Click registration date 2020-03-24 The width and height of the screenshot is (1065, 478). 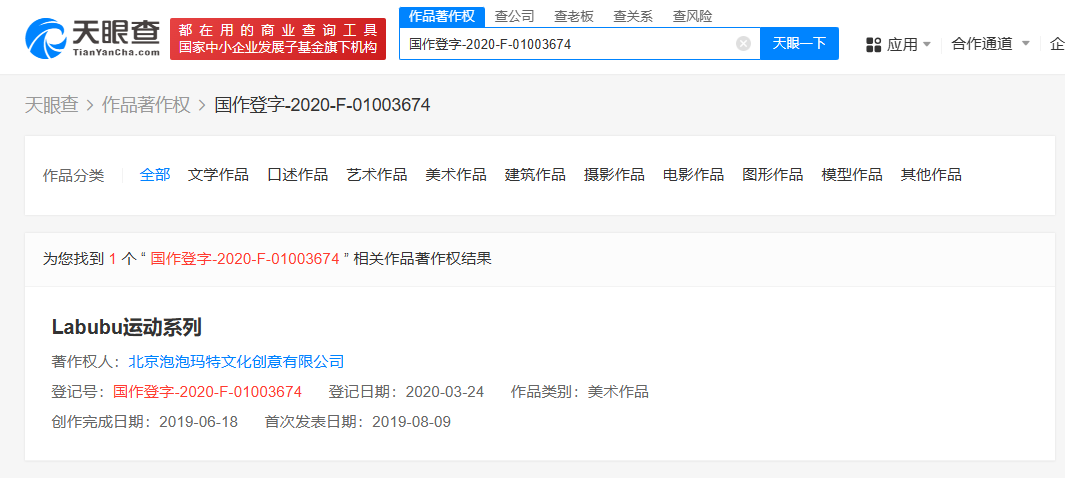[445, 392]
